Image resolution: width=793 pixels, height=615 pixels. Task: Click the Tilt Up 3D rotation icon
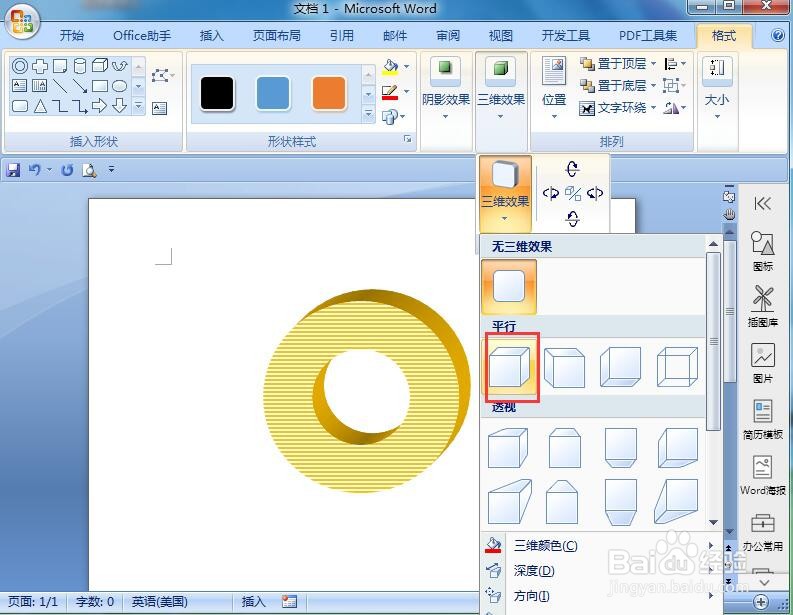pos(572,168)
